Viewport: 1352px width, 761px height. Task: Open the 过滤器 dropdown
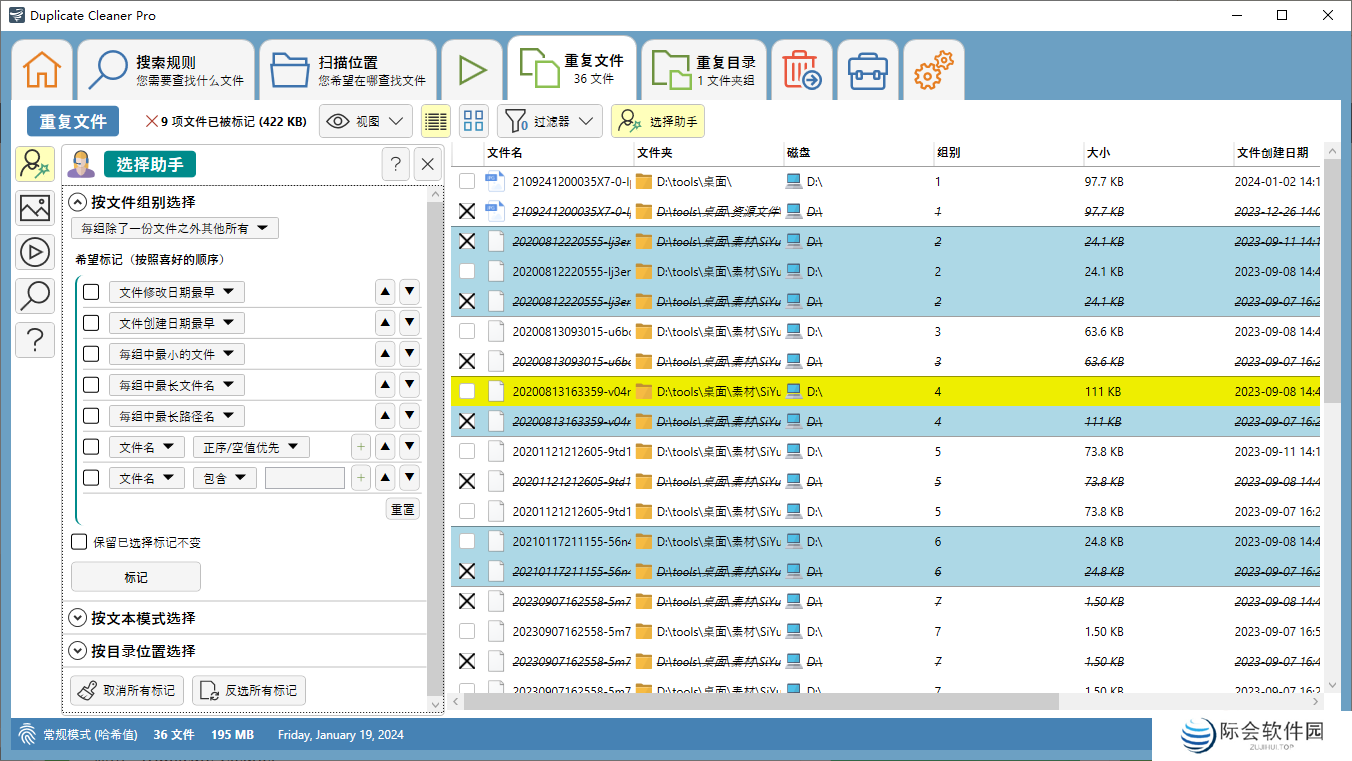pos(550,122)
